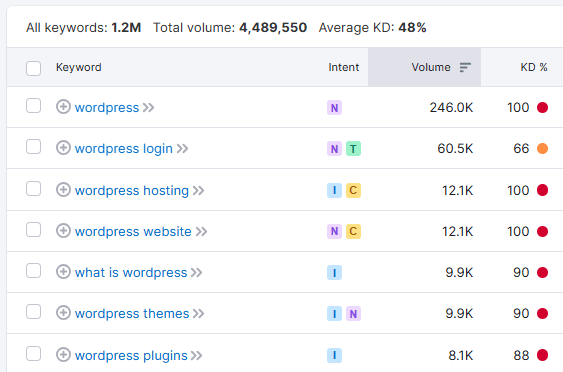563x372 pixels.
Task: Open the 'wordpress' keyword link
Action: pyautogui.click(x=107, y=108)
